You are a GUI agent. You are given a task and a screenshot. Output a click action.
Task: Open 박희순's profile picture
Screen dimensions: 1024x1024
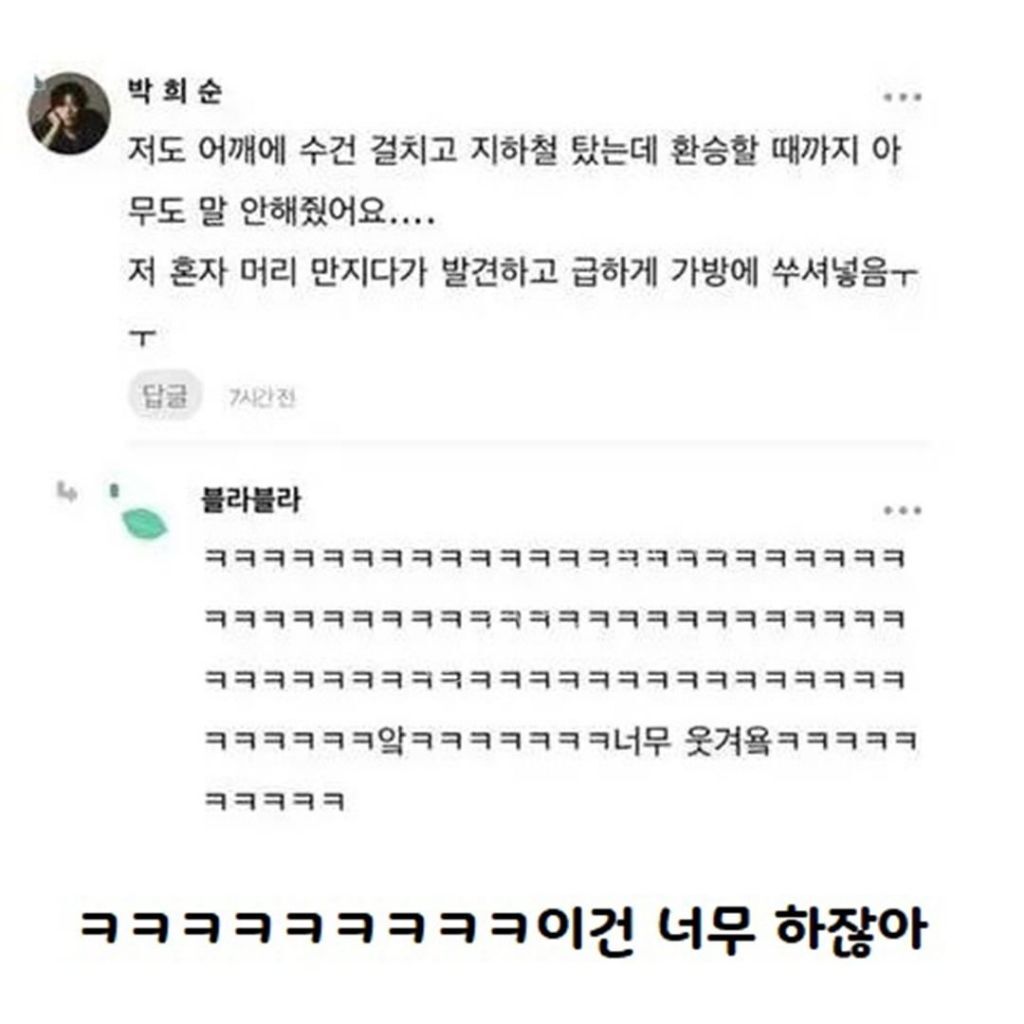69,114
